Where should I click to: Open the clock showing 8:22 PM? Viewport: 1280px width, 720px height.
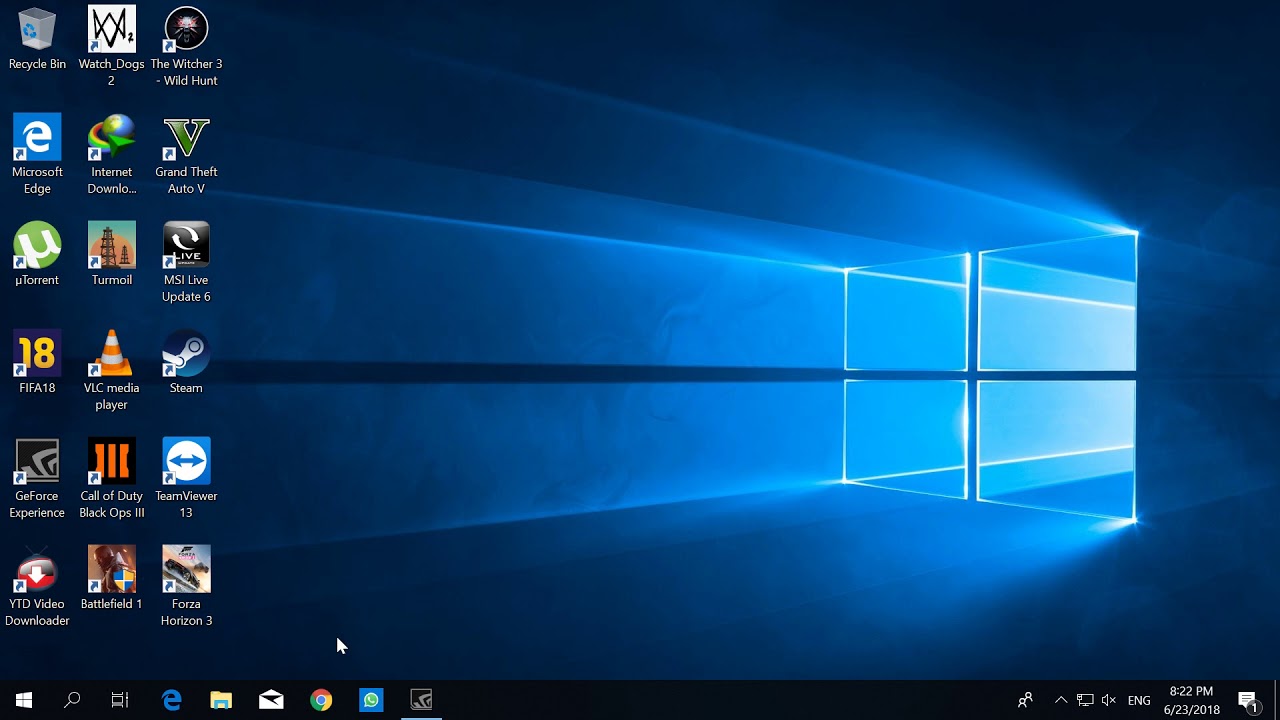tap(1192, 700)
